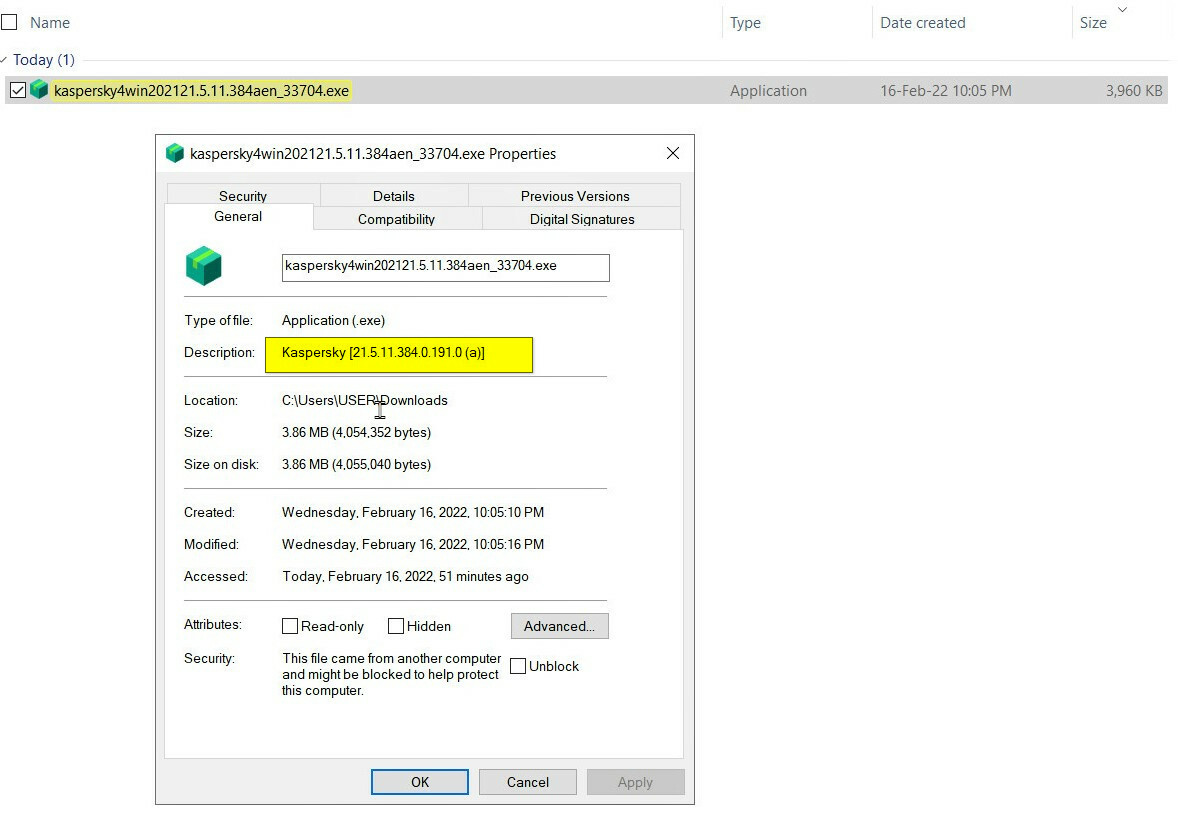Click the 16-Feb-22 10:05 PM date cell
The width and height of the screenshot is (1178, 835).
pyautogui.click(x=945, y=90)
